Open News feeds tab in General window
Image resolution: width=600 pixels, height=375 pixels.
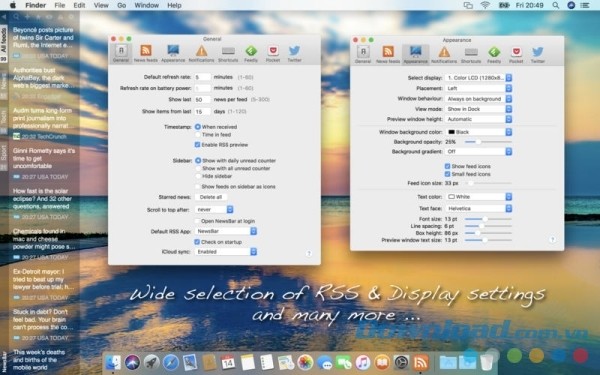(145, 53)
